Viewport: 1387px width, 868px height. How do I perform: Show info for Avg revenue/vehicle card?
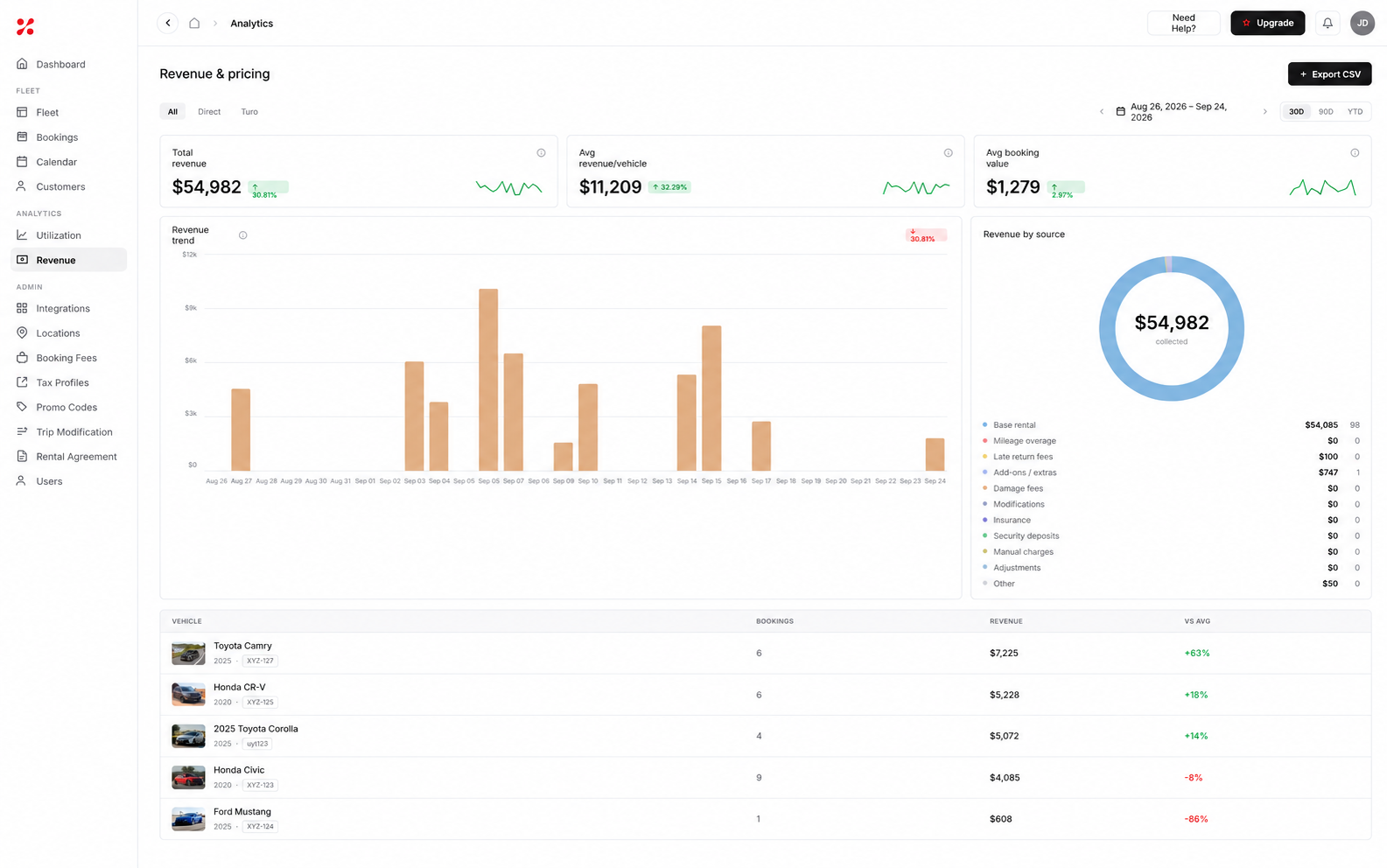(x=948, y=153)
